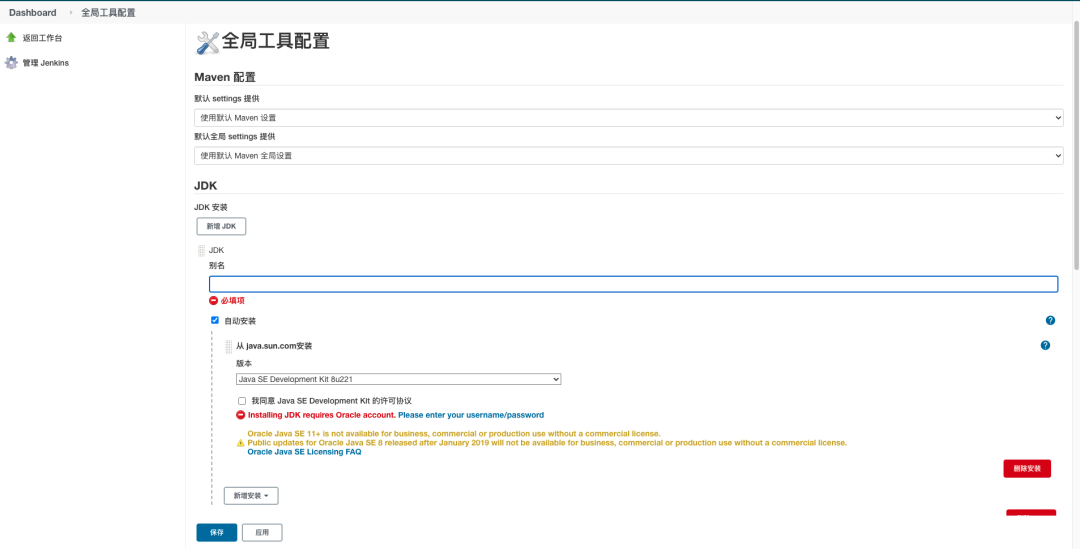Open the Oracle Java SE Licensing FAQ link
This screenshot has width=1080, height=549.
pos(304,452)
